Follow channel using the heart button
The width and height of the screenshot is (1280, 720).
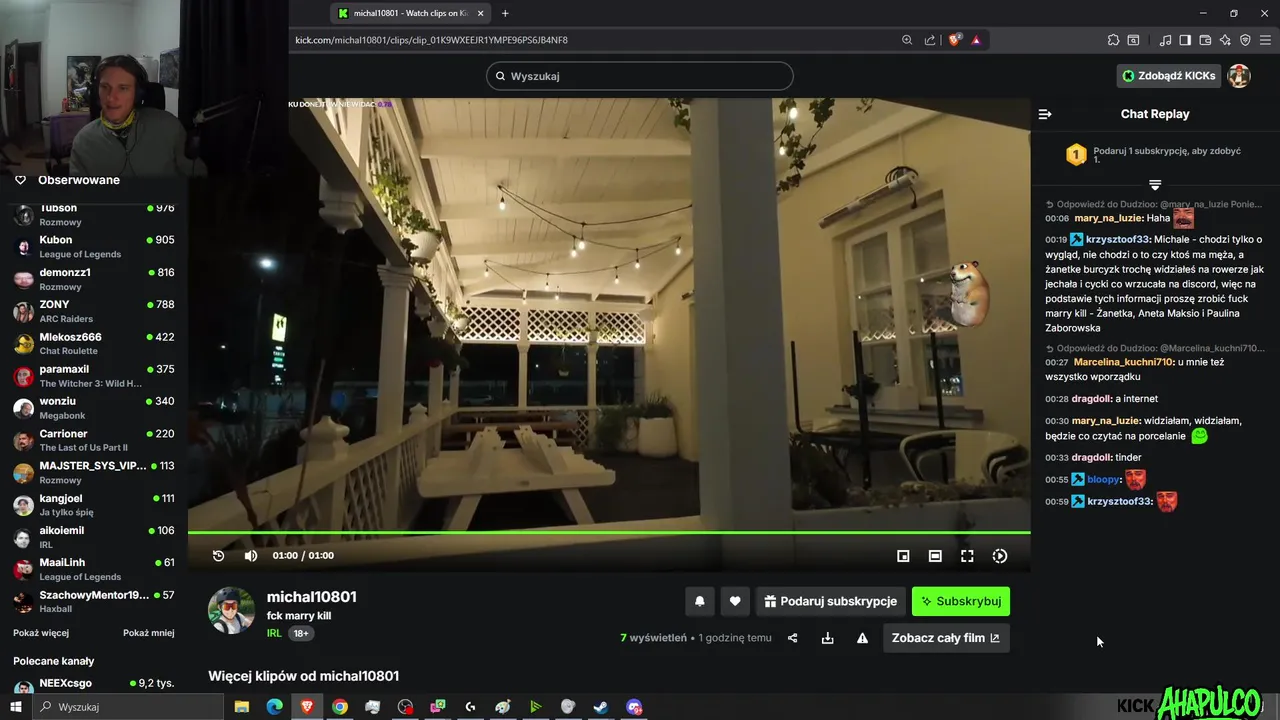pyautogui.click(x=735, y=601)
